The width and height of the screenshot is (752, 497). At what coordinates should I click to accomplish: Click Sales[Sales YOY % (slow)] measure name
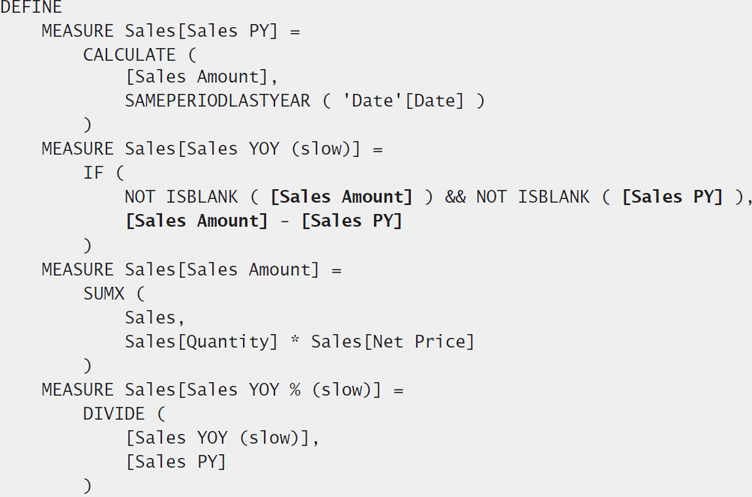pyautogui.click(x=253, y=390)
